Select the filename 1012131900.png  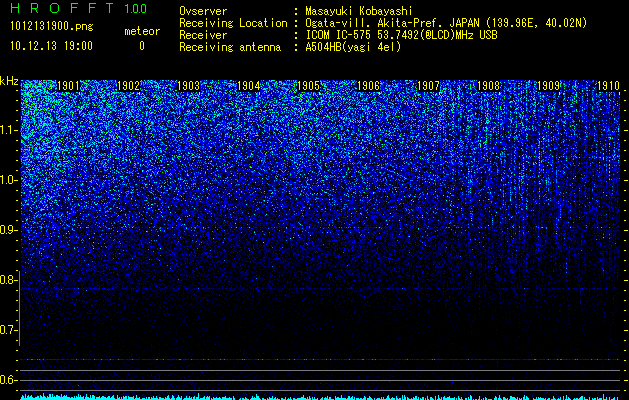pos(52,27)
